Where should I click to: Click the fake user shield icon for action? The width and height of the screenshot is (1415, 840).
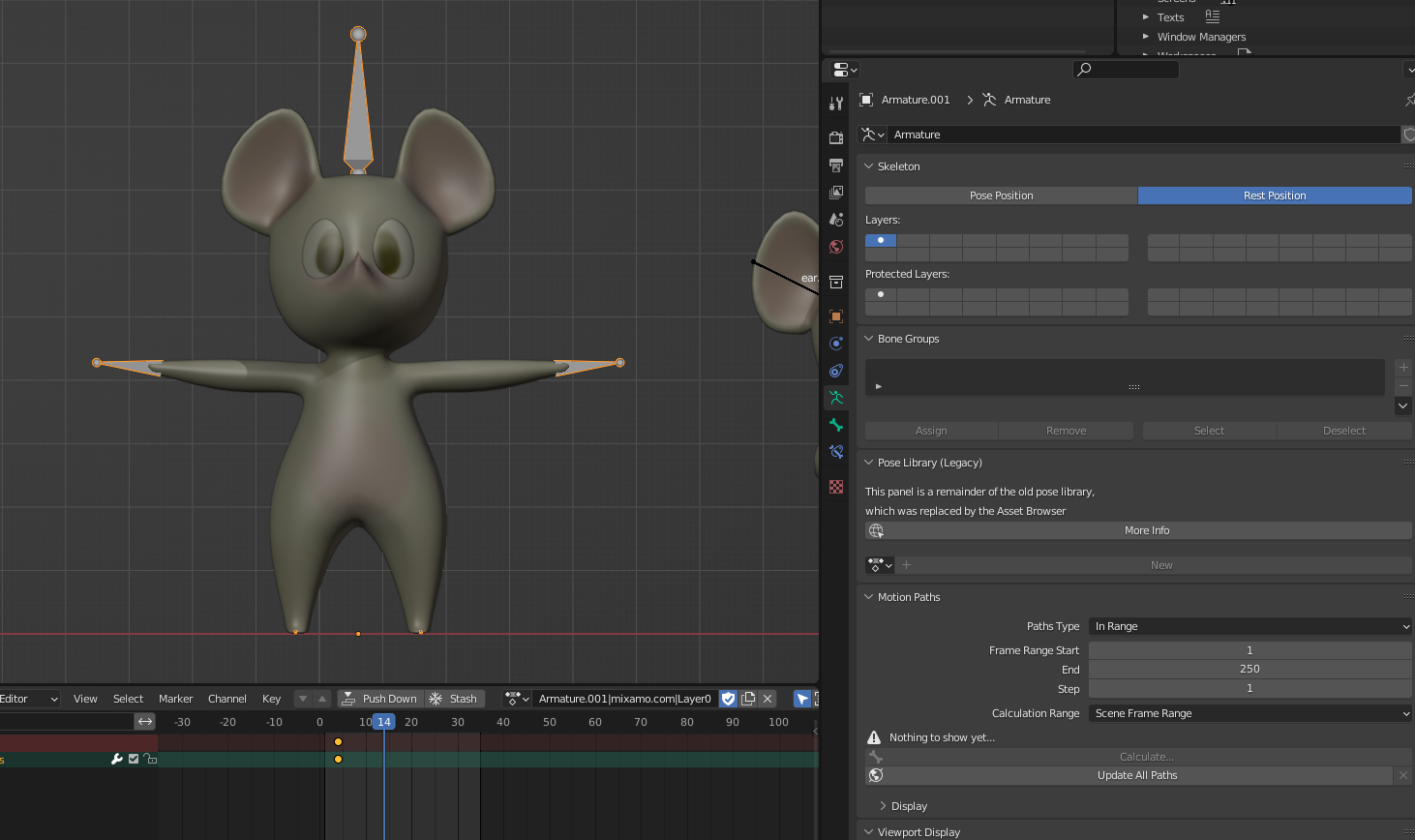(729, 699)
